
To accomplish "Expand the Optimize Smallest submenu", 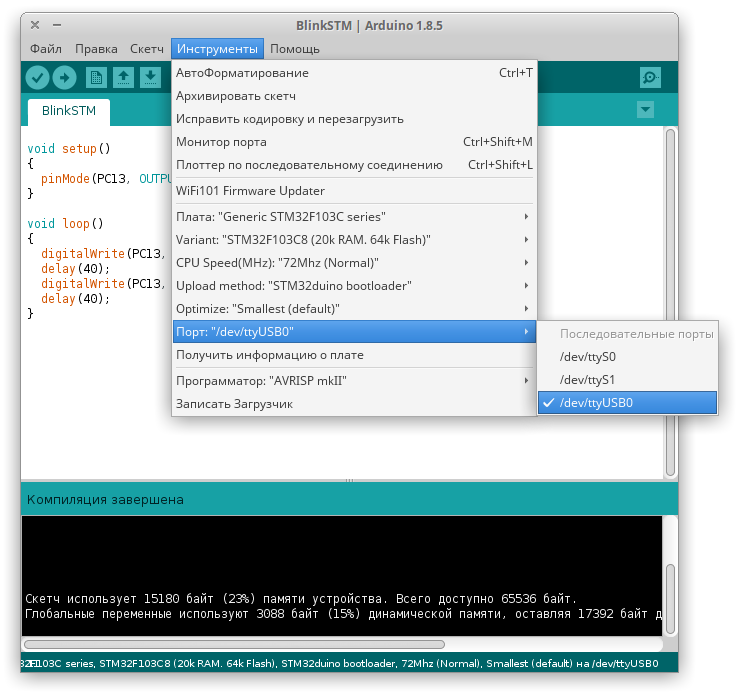I will [354, 309].
